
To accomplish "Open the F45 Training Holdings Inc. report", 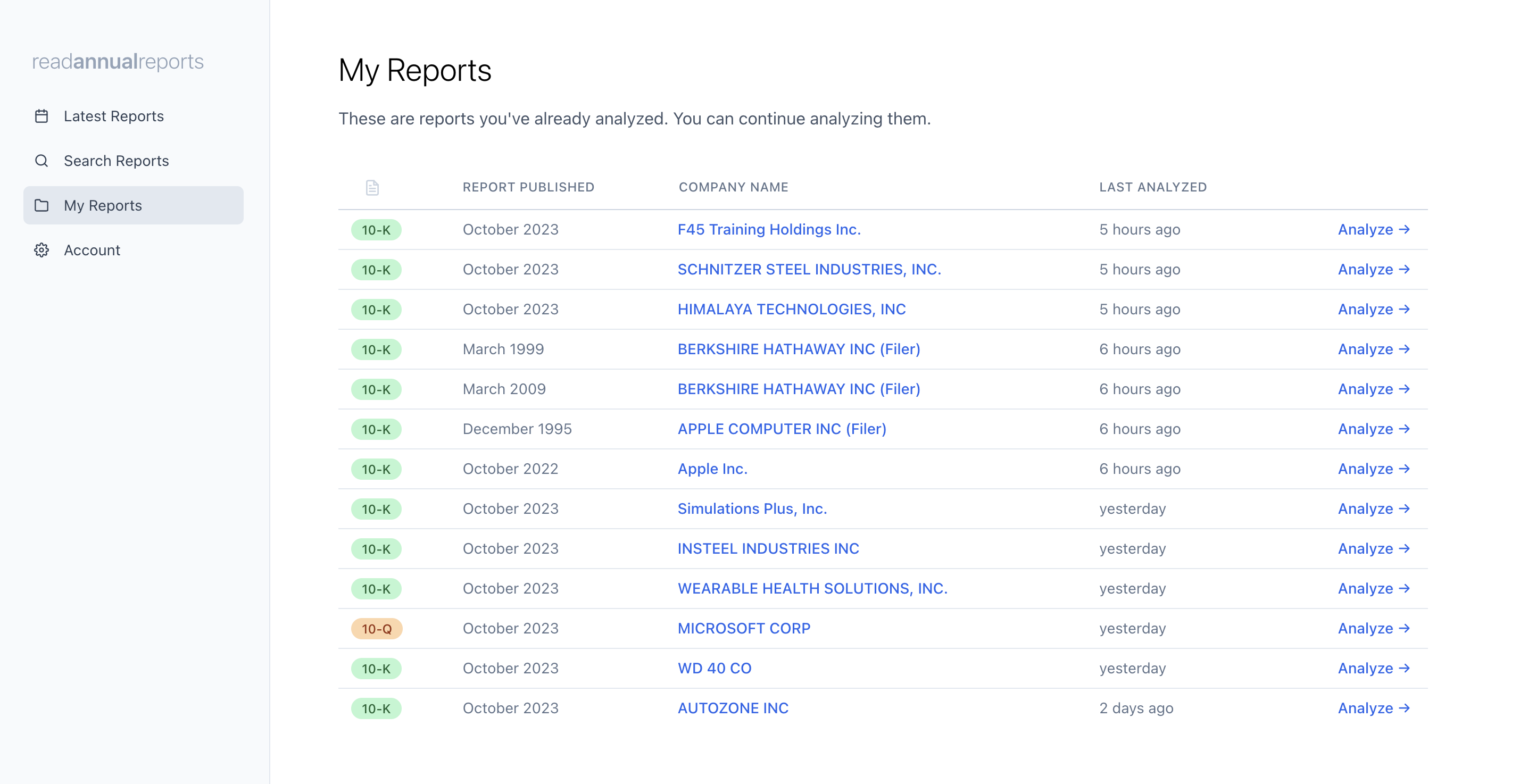I will pos(769,229).
